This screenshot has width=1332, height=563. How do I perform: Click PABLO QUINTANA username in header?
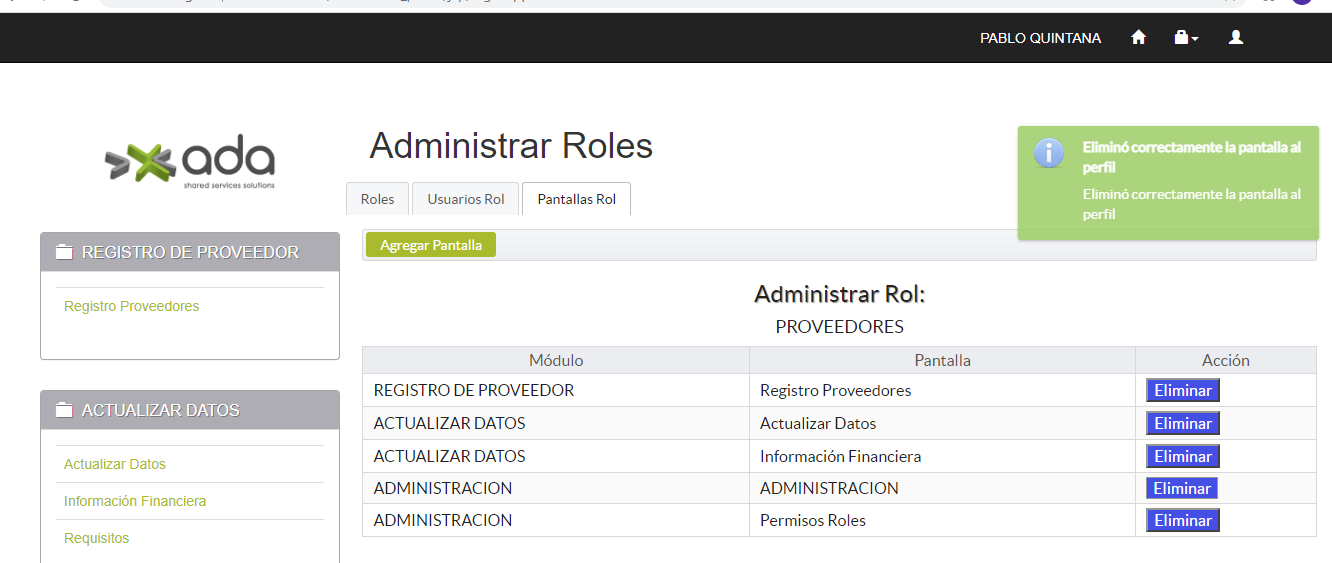tap(1040, 38)
